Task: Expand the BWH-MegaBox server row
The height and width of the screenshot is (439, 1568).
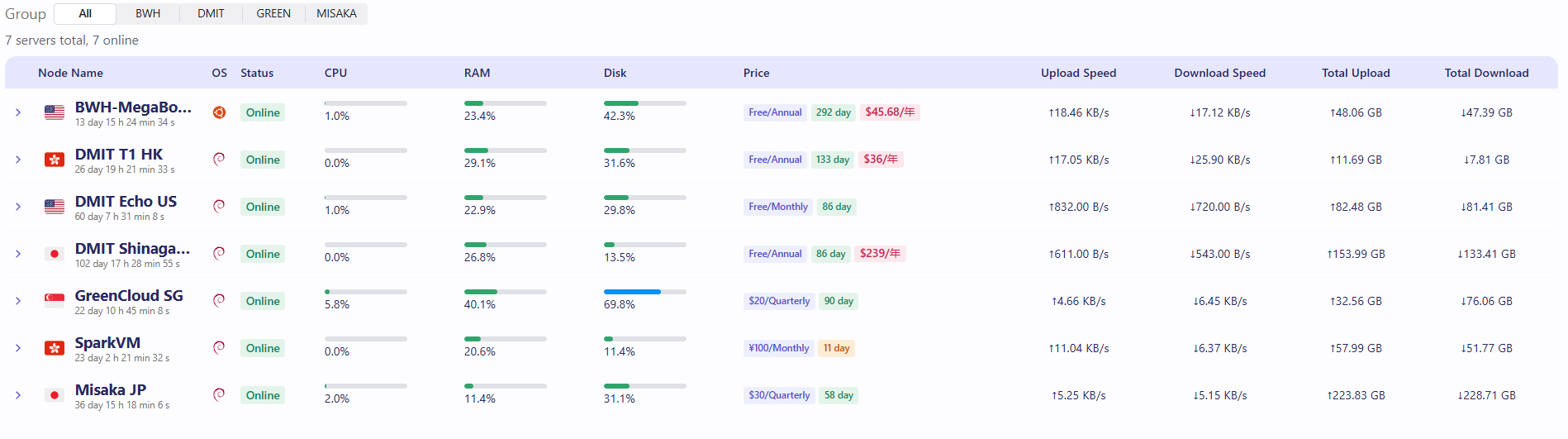Action: point(18,112)
